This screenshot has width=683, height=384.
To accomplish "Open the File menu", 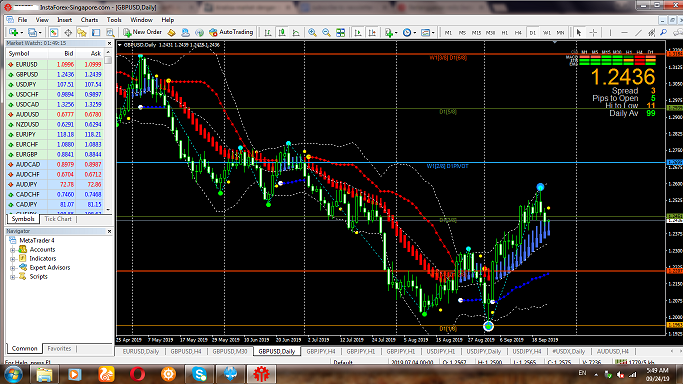I will [22, 20].
